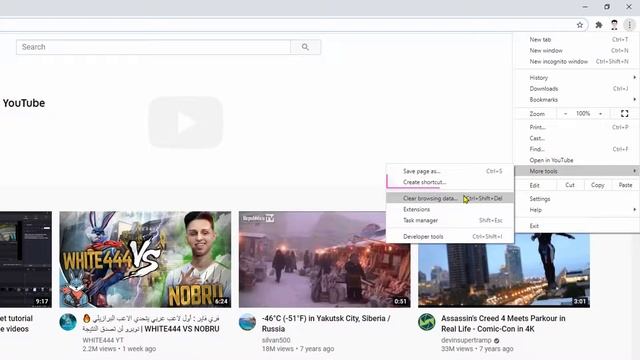Screen dimensions: 640x360
Task: Choose Find from Chrome menu
Action: [576, 149]
